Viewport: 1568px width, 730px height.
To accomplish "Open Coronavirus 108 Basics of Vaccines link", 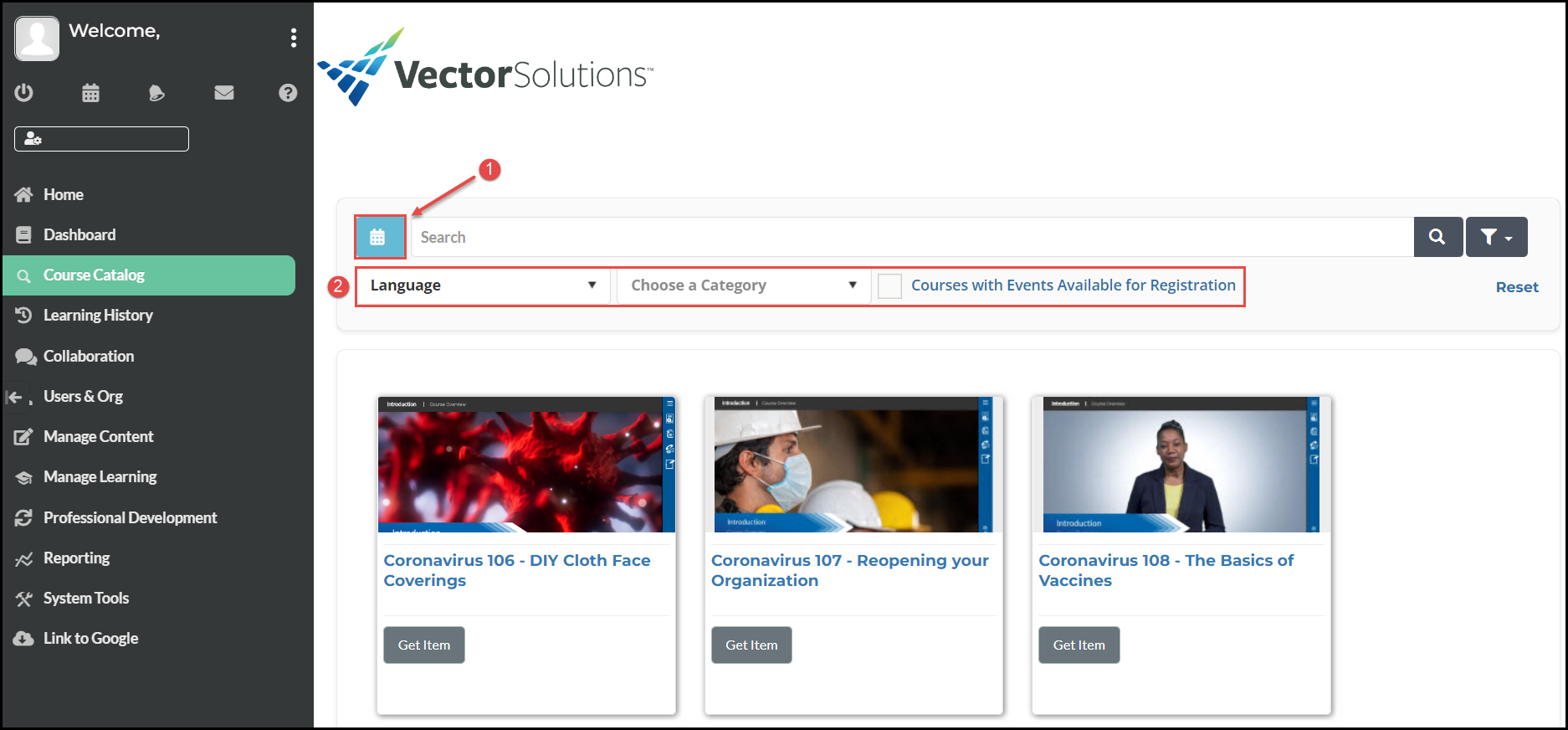I will click(x=1165, y=570).
